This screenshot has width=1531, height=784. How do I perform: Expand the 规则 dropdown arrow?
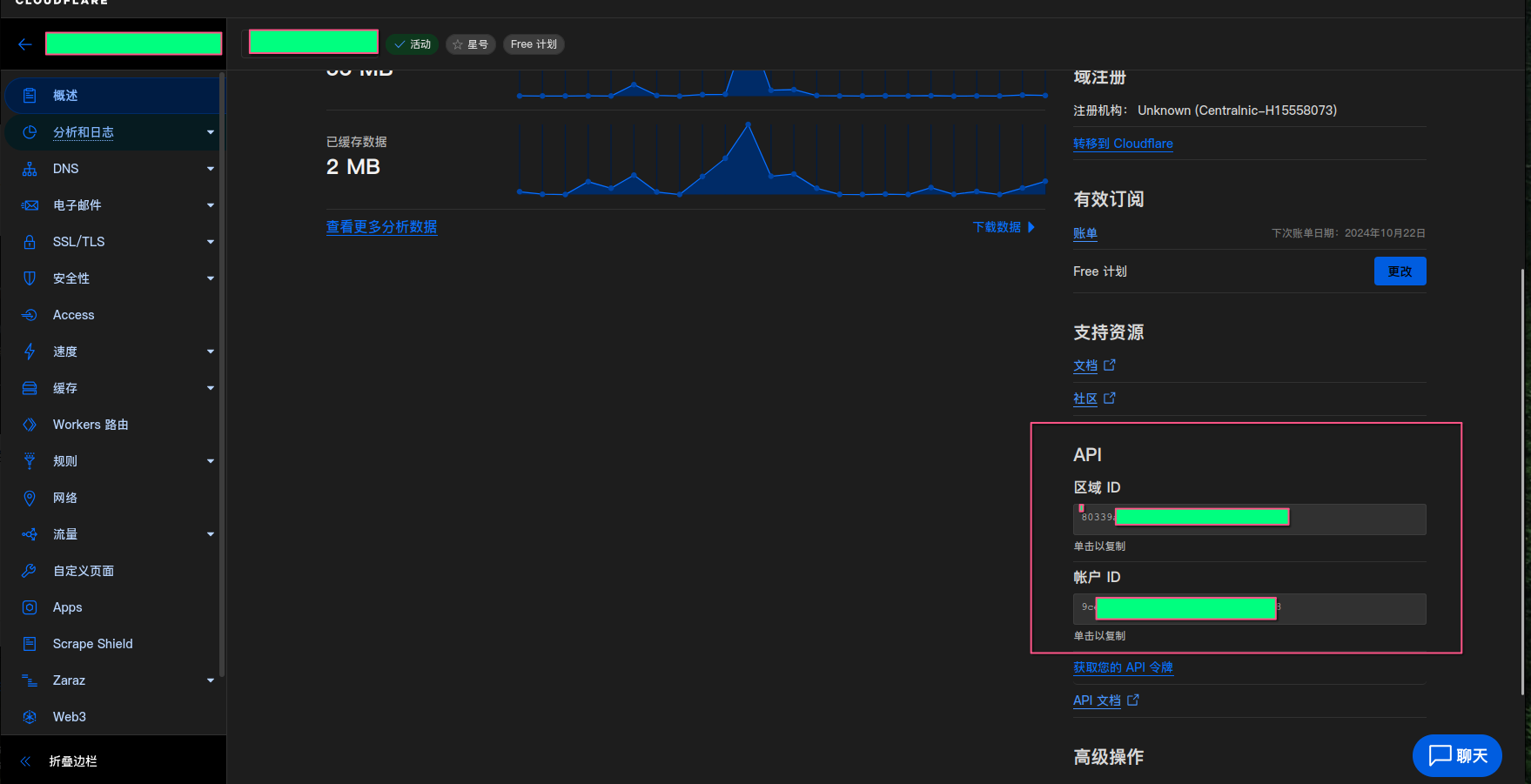click(x=211, y=461)
